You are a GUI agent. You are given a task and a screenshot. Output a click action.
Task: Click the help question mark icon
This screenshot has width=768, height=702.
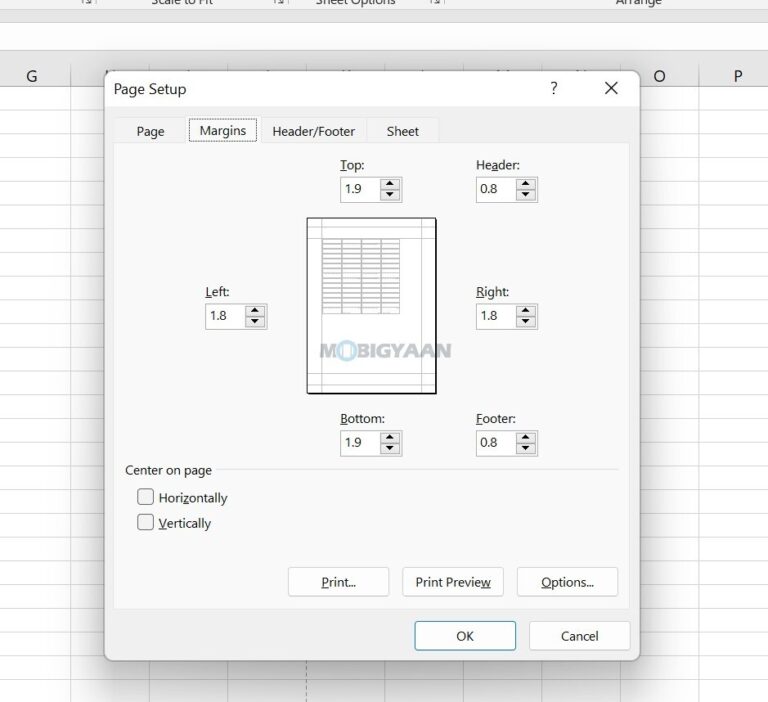[553, 88]
